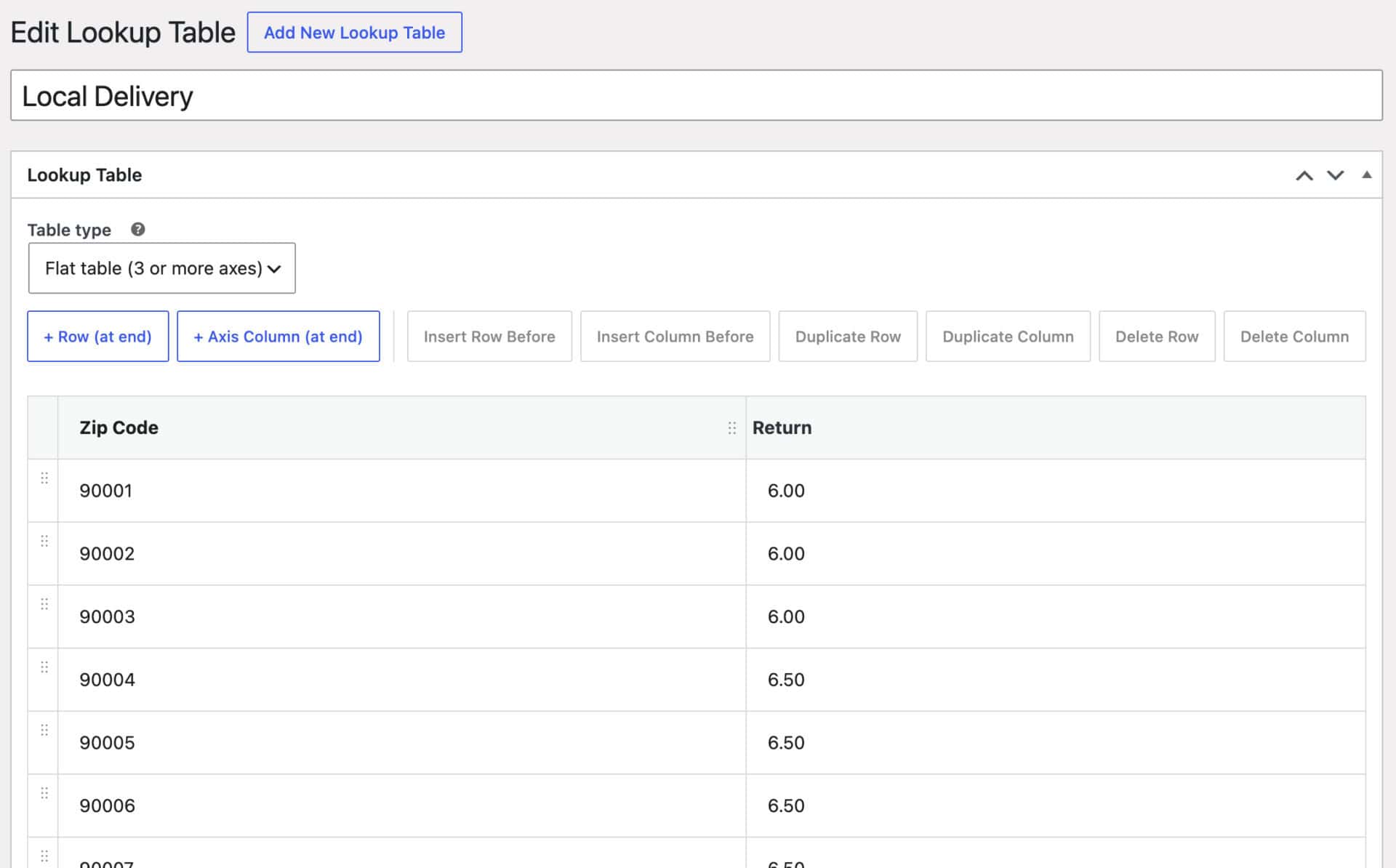This screenshot has height=868, width=1396.
Task: Edit the Local Delivery title field
Action: (x=697, y=95)
